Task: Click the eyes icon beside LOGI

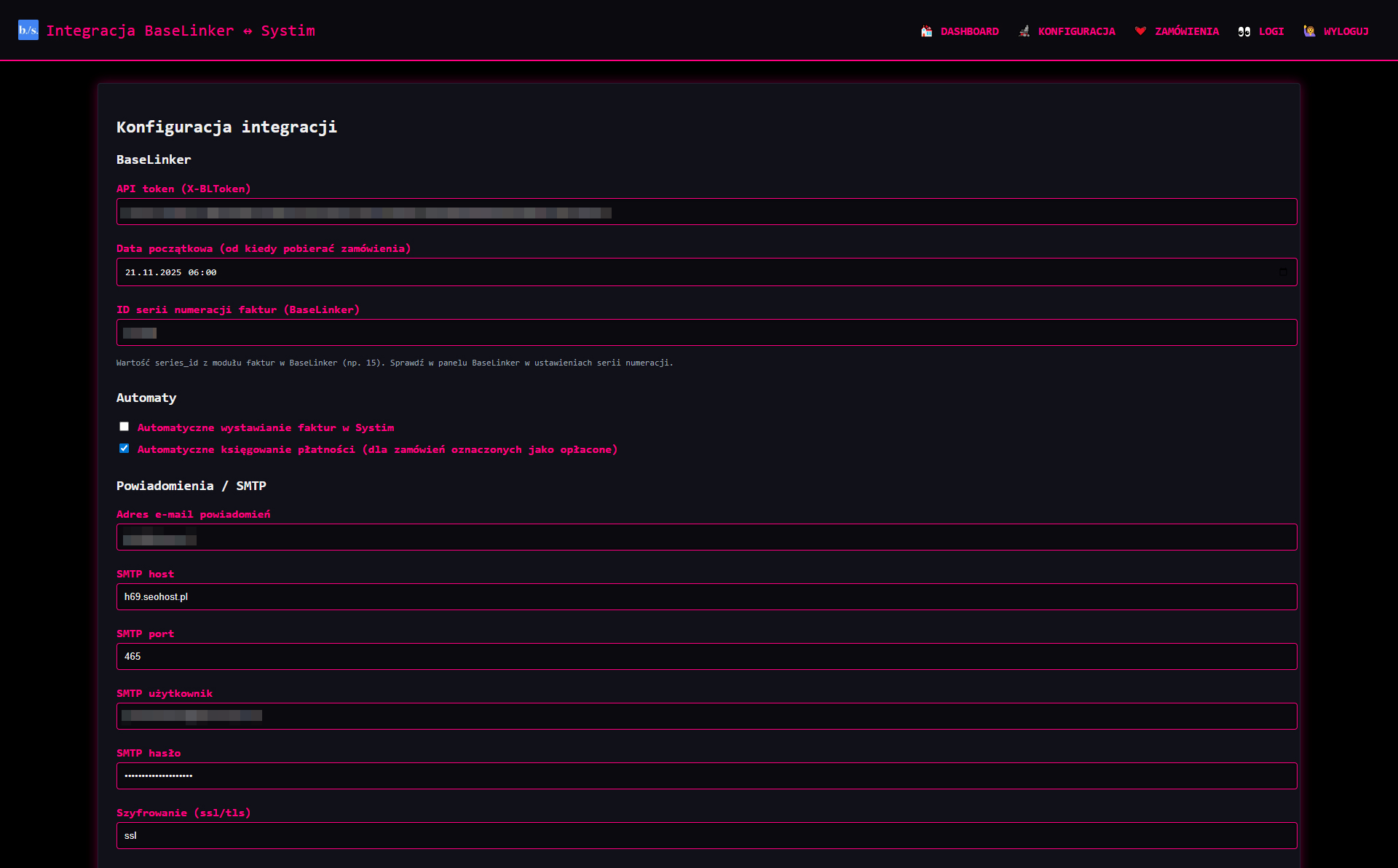Action: point(1244,31)
